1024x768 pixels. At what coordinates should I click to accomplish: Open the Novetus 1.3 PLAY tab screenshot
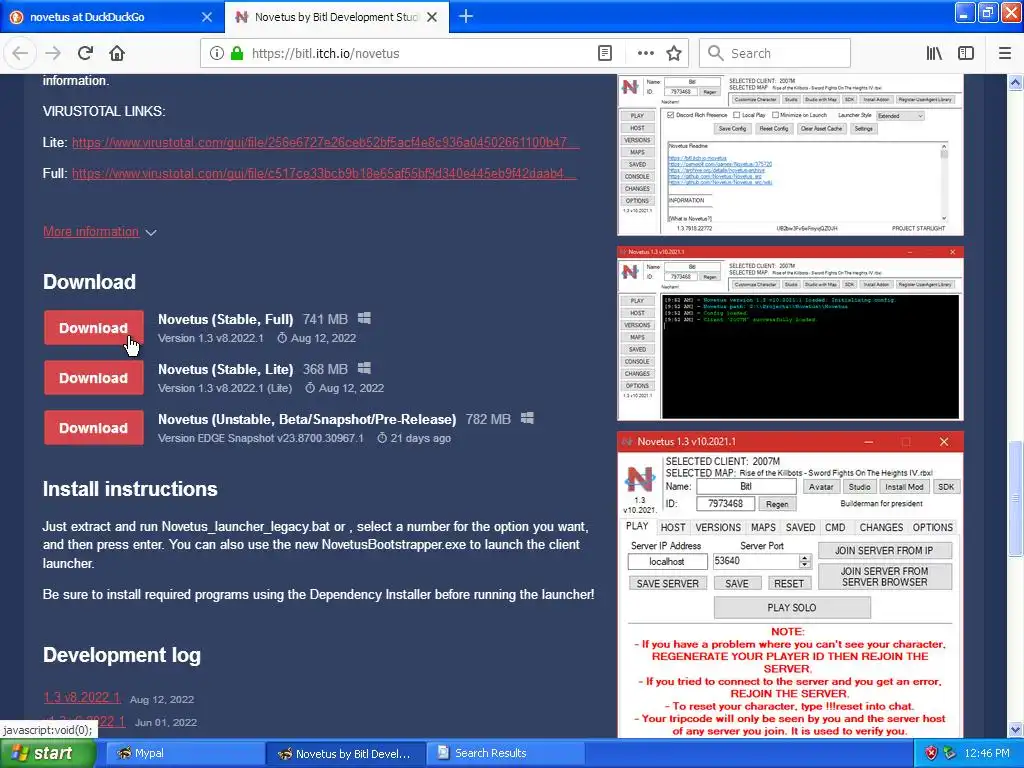coord(790,585)
